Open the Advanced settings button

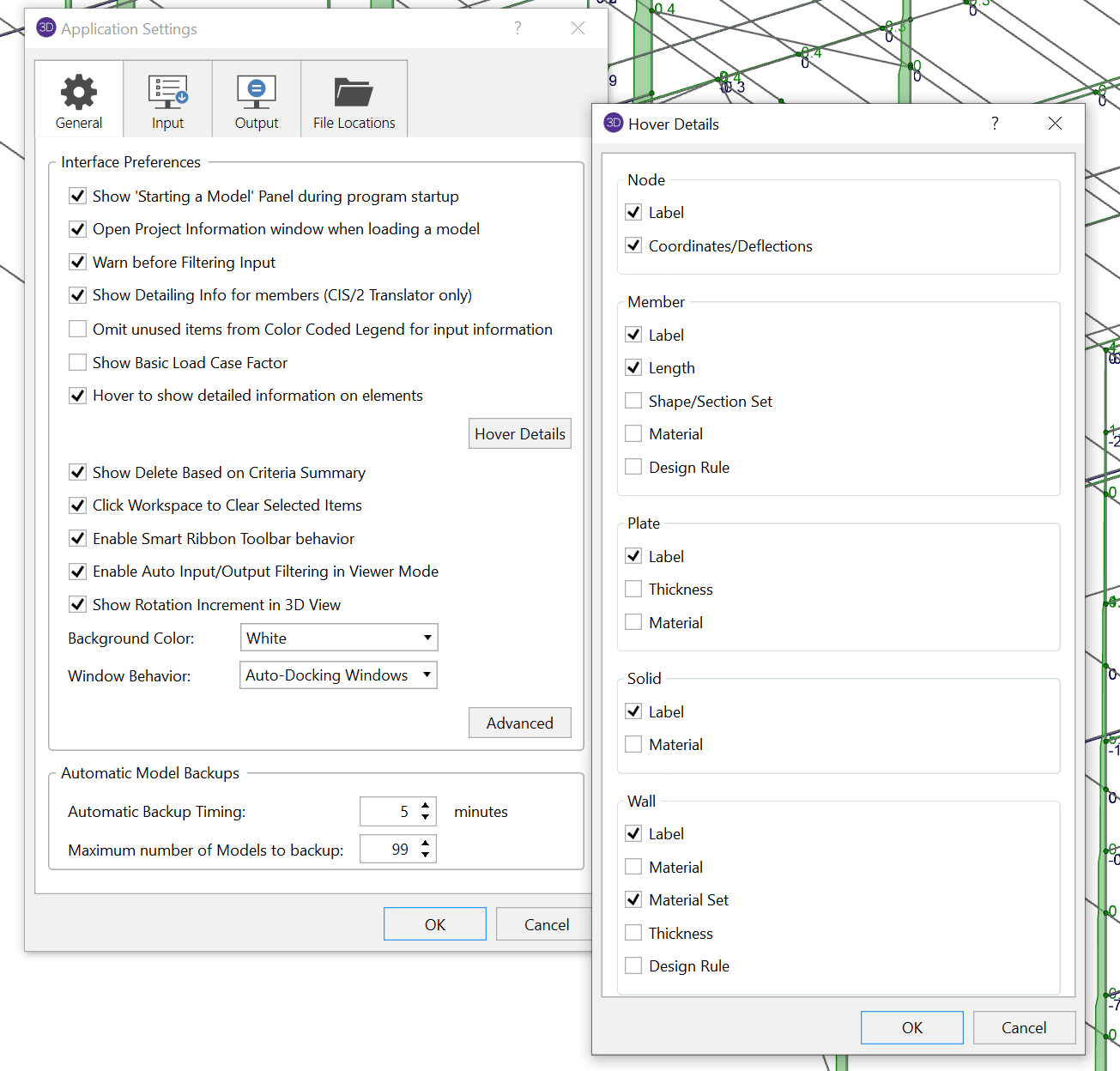[519, 723]
